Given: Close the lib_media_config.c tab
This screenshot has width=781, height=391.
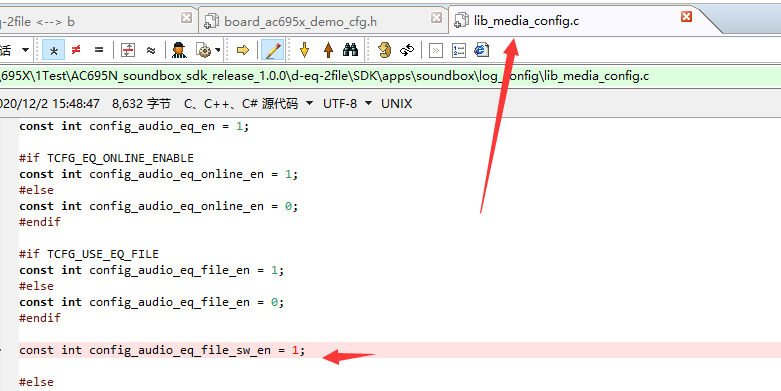Looking at the screenshot, I should coord(686,17).
